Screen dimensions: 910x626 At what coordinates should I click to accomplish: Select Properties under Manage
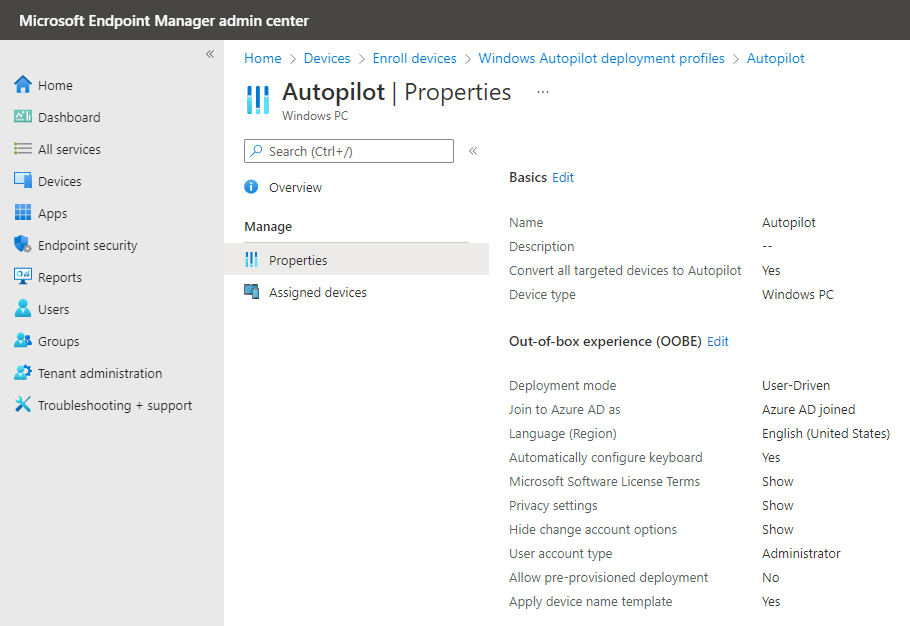pyautogui.click(x=298, y=260)
